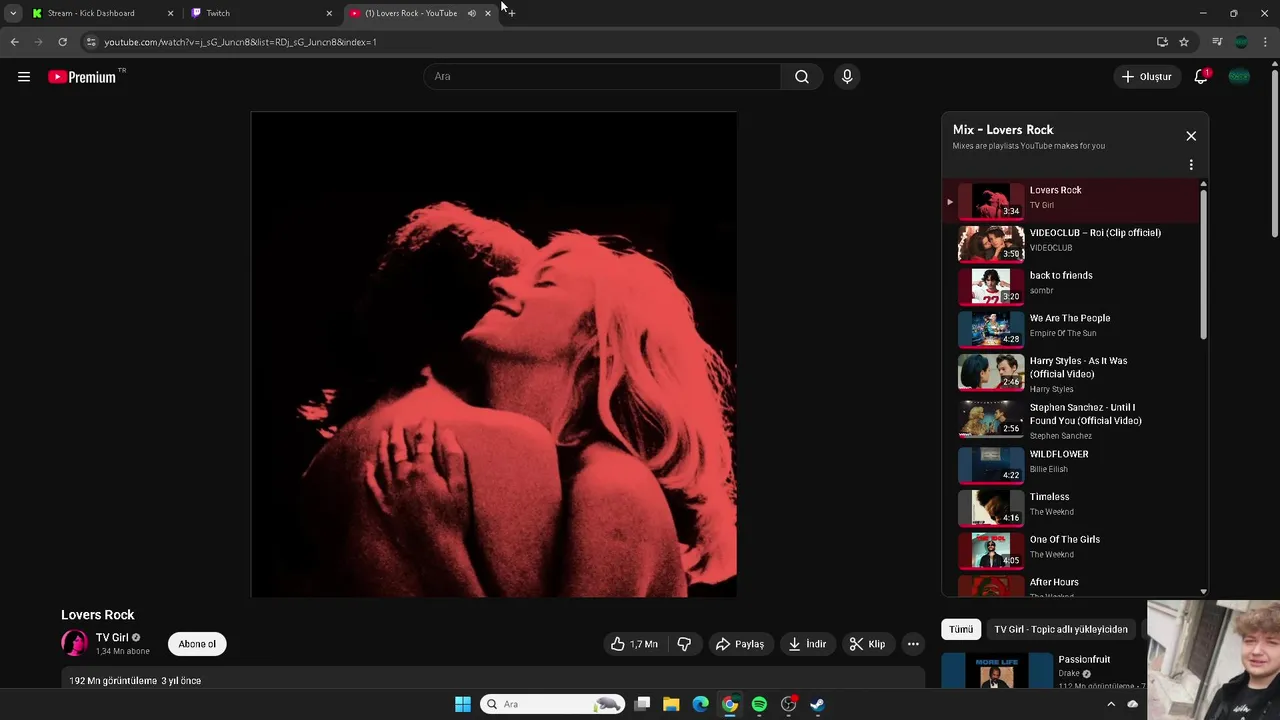Open a new browser tab
The width and height of the screenshot is (1280, 720).
tap(511, 13)
